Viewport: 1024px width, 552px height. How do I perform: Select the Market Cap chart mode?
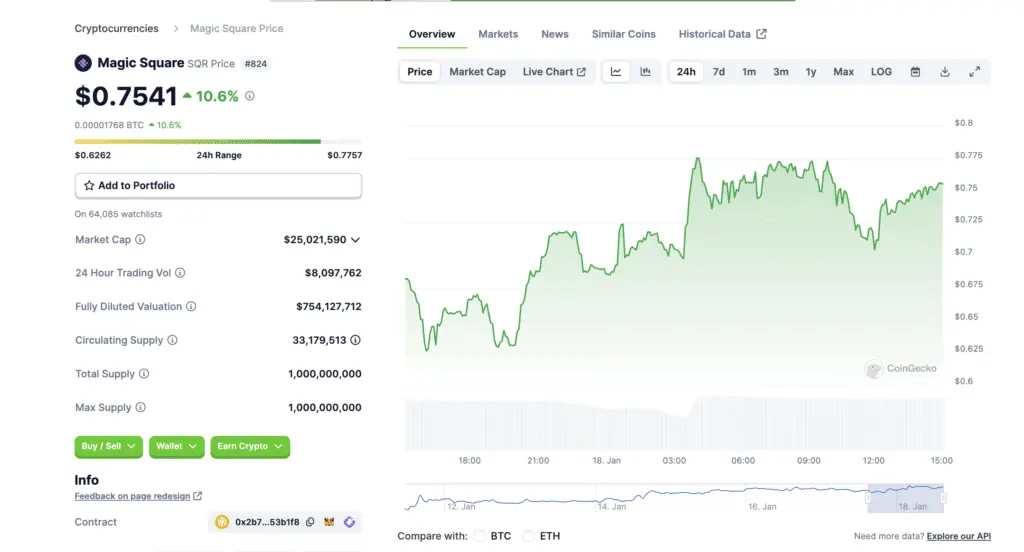(477, 72)
